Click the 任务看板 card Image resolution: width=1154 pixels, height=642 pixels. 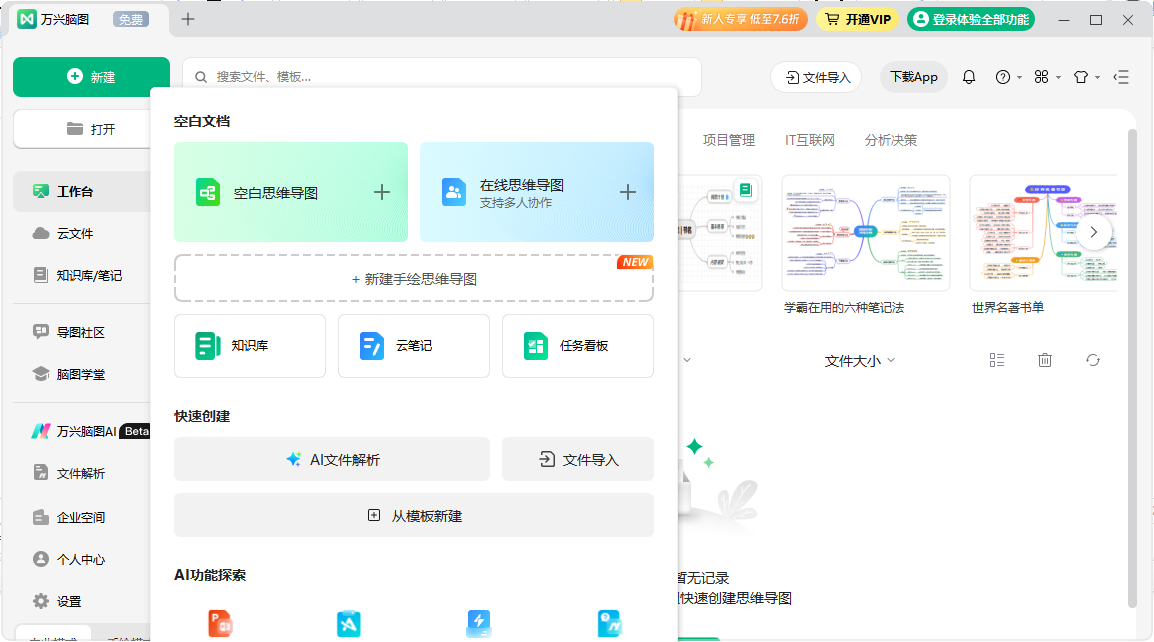(578, 346)
